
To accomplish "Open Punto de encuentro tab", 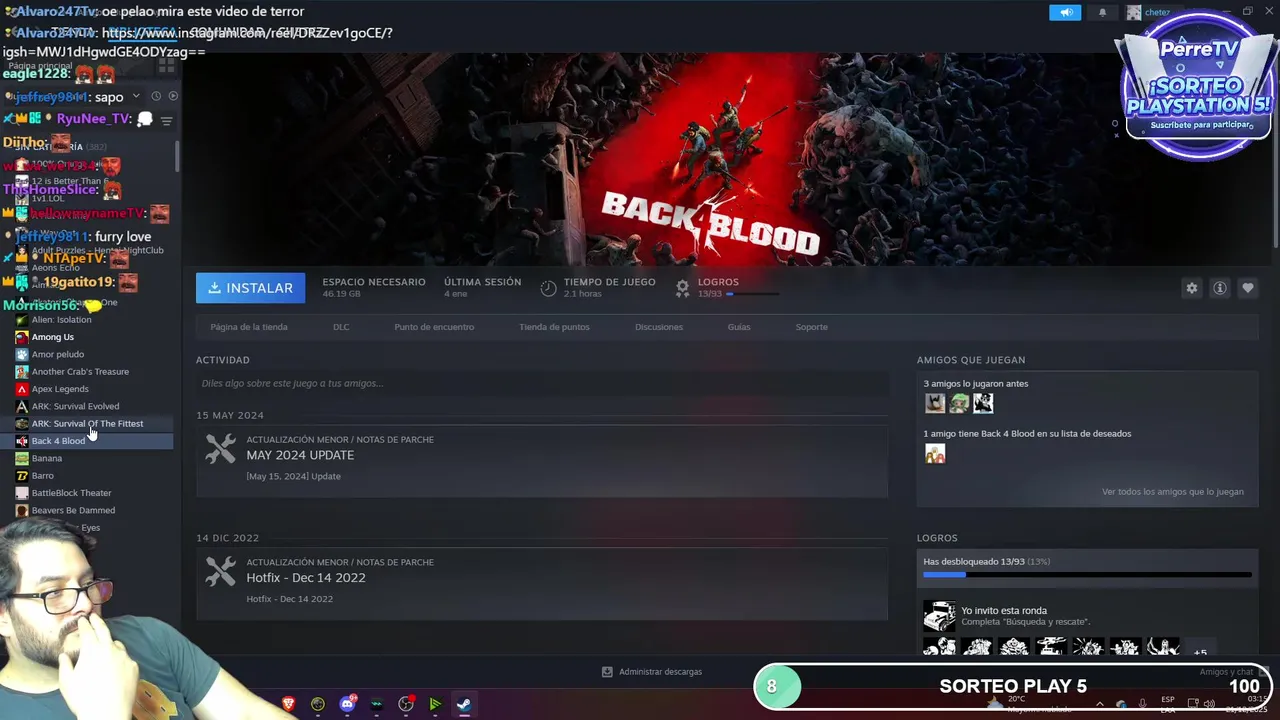I will tap(434, 327).
